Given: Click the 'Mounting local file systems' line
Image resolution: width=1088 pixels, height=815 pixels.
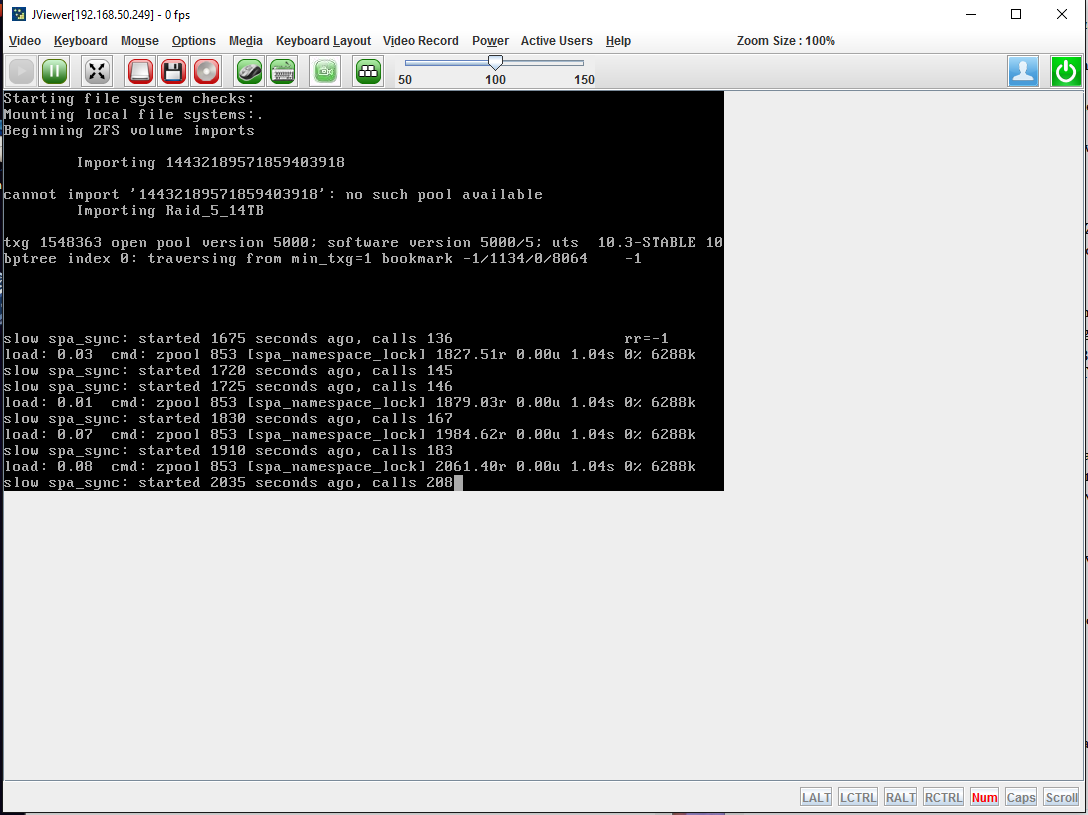Looking at the screenshot, I should click(133, 114).
